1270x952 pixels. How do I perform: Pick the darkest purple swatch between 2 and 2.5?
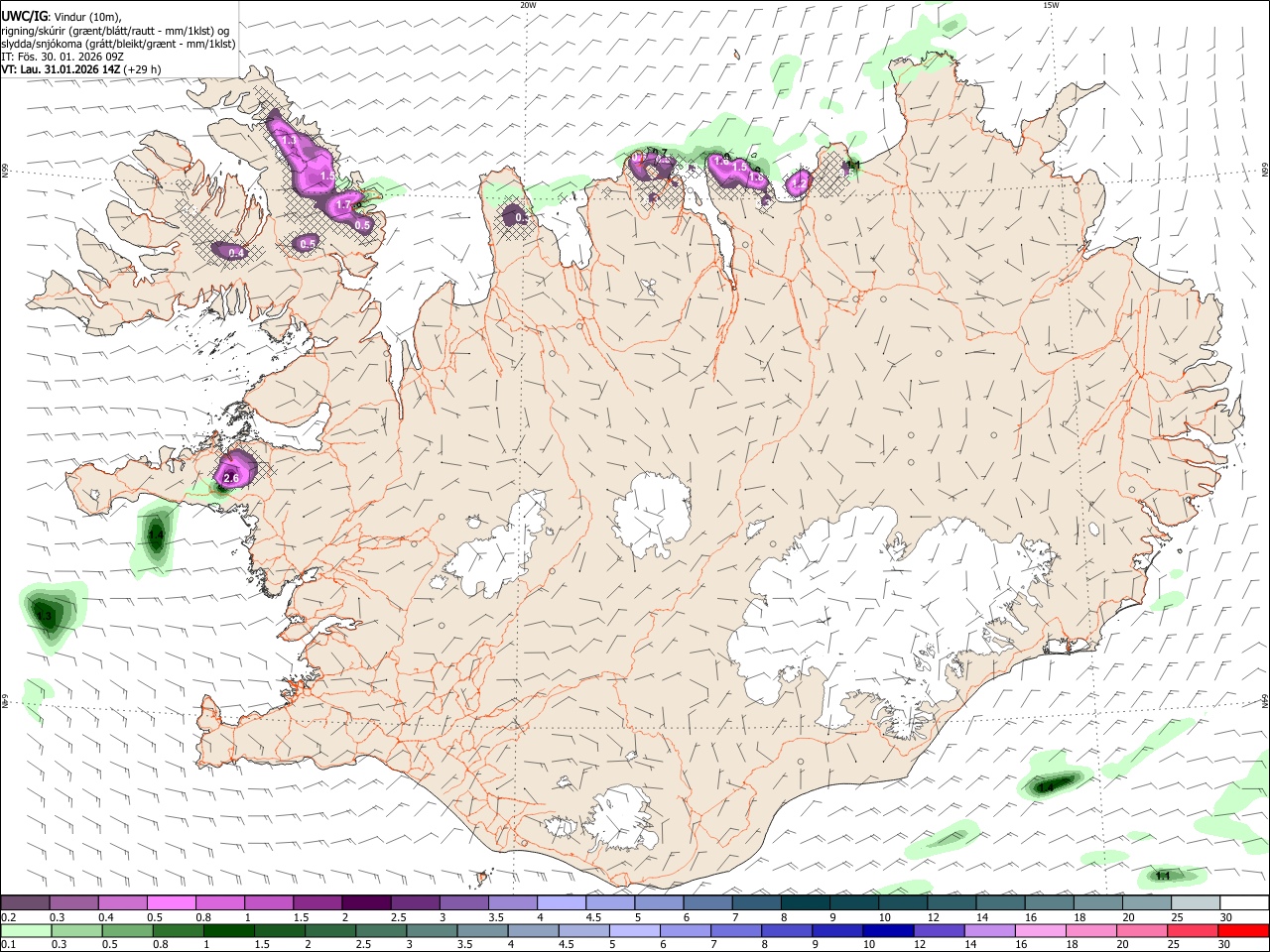(x=365, y=902)
